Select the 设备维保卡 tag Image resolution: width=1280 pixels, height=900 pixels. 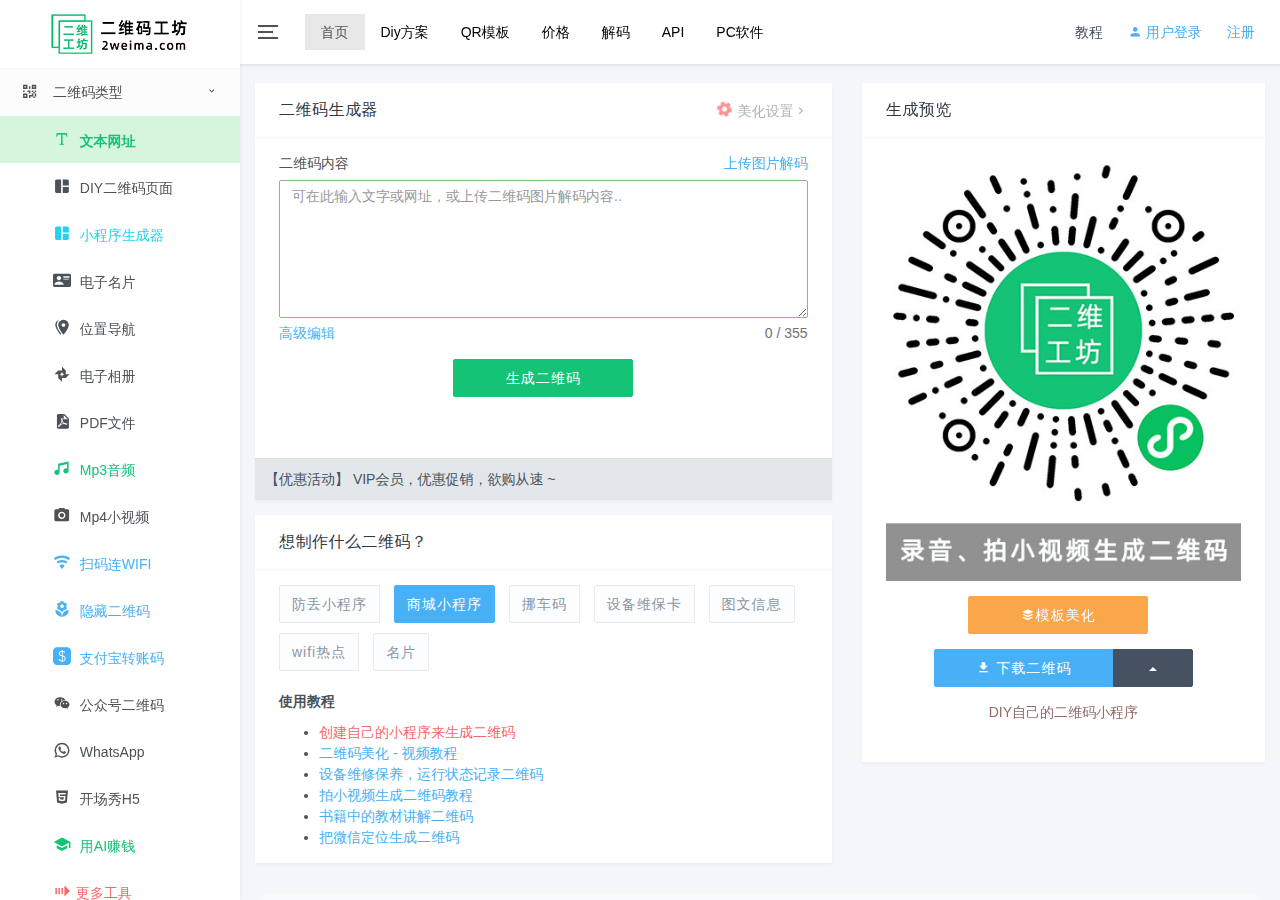click(x=644, y=604)
